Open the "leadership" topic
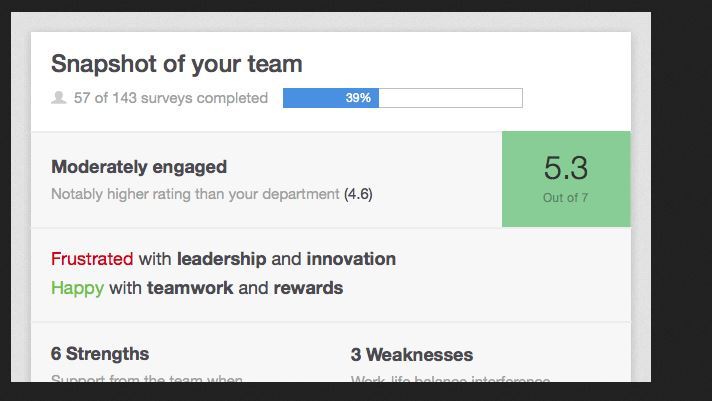 point(221,259)
